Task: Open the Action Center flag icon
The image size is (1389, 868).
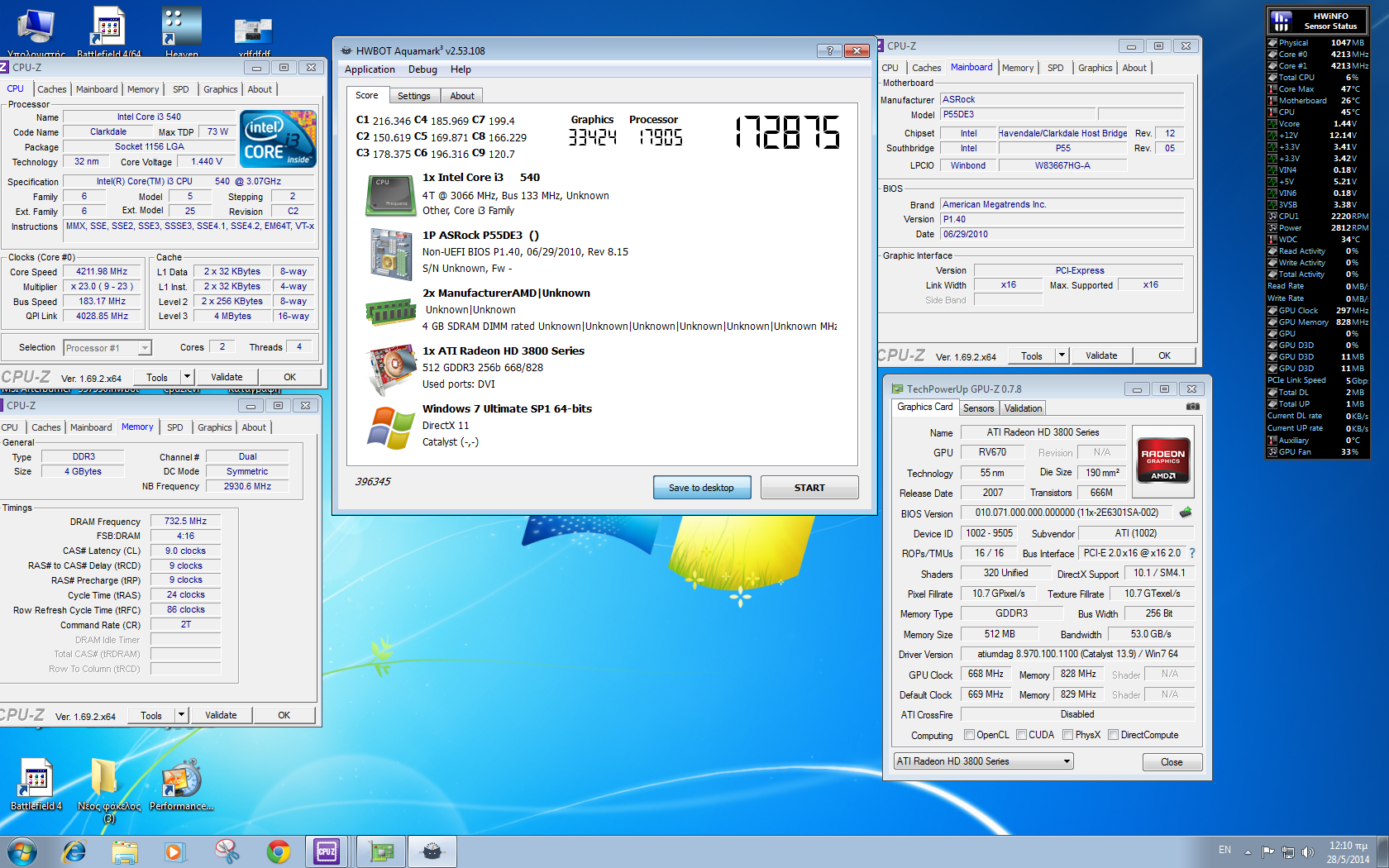Action: pyautogui.click(x=1267, y=851)
